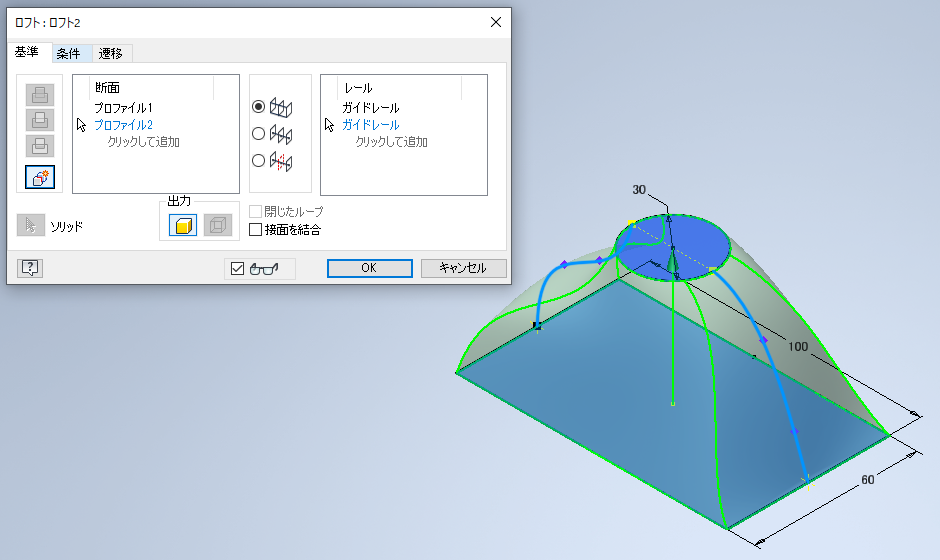Click the 30 dimension value in model

(639, 189)
